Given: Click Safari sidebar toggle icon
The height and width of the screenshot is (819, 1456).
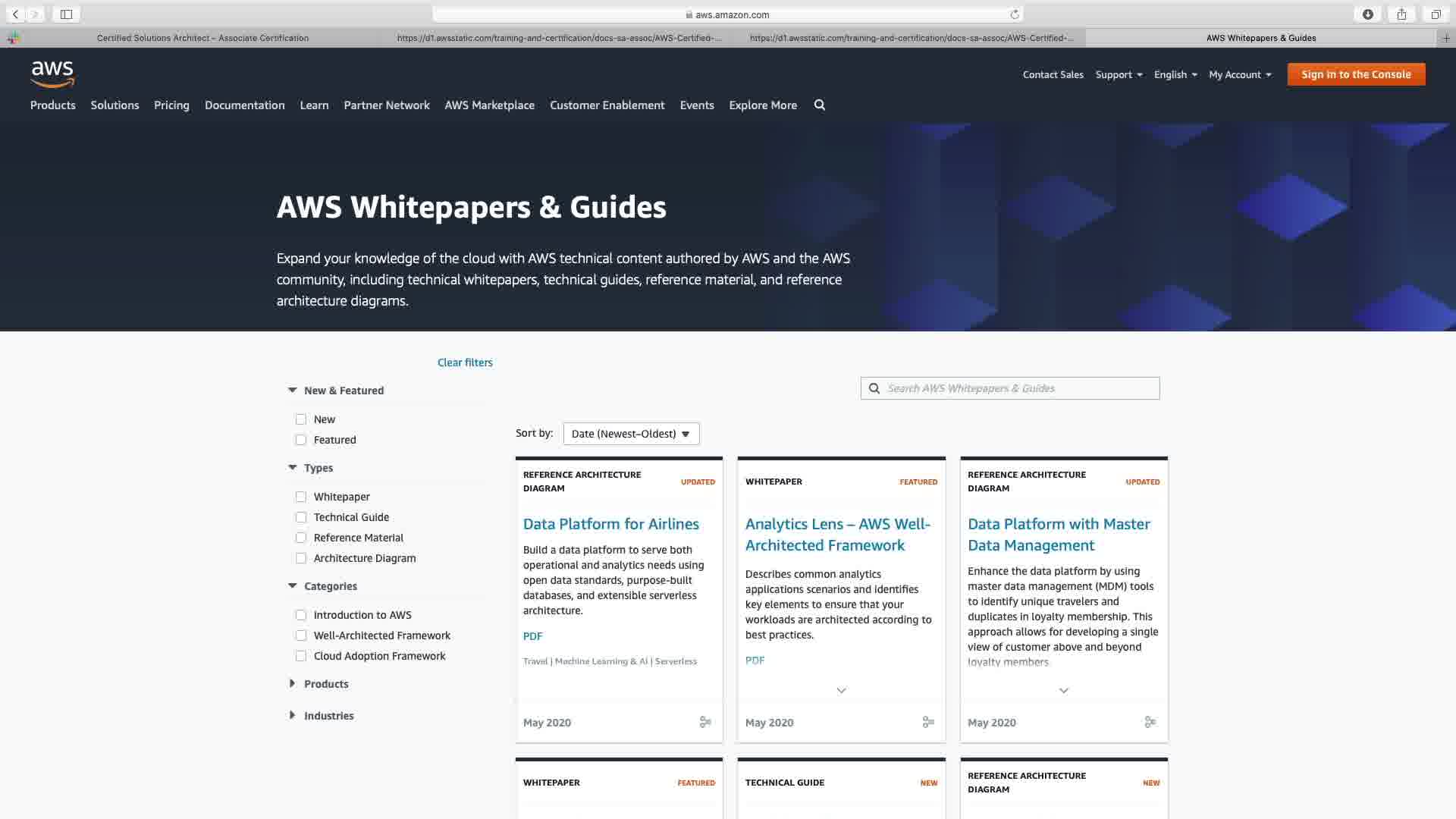Looking at the screenshot, I should point(66,14).
